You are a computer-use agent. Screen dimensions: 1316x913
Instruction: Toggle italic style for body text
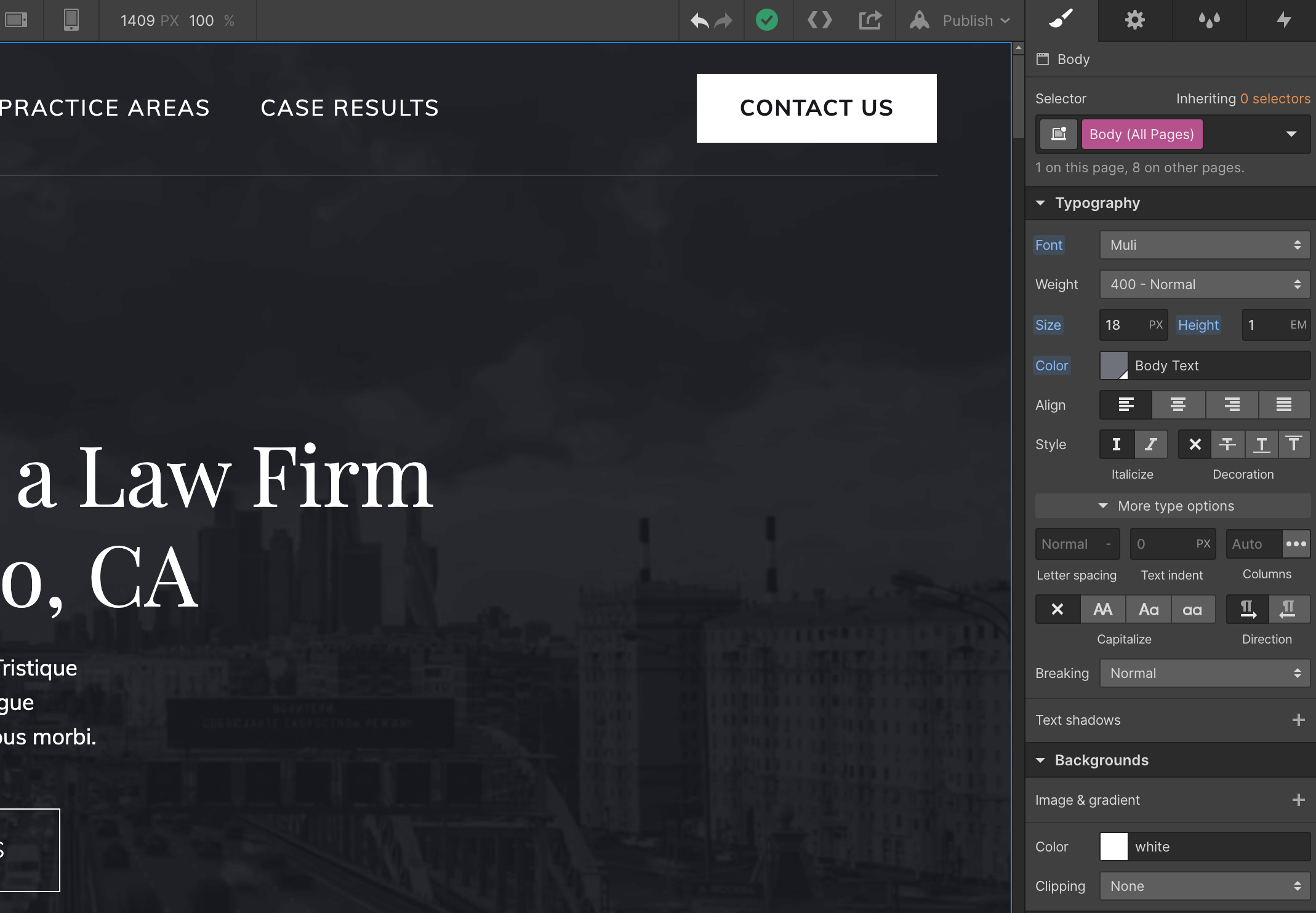1152,444
